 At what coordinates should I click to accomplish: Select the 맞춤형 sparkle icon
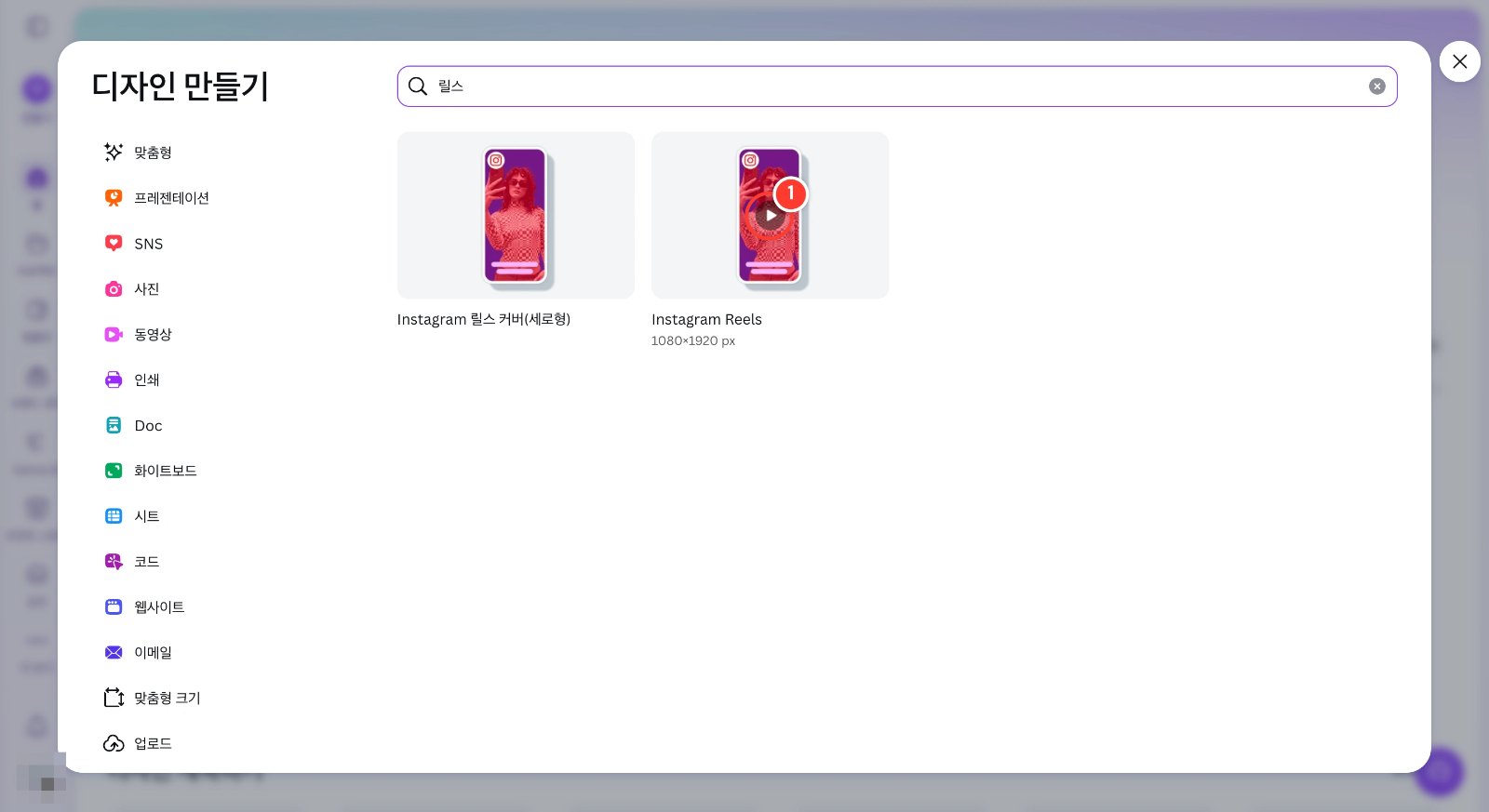[114, 152]
